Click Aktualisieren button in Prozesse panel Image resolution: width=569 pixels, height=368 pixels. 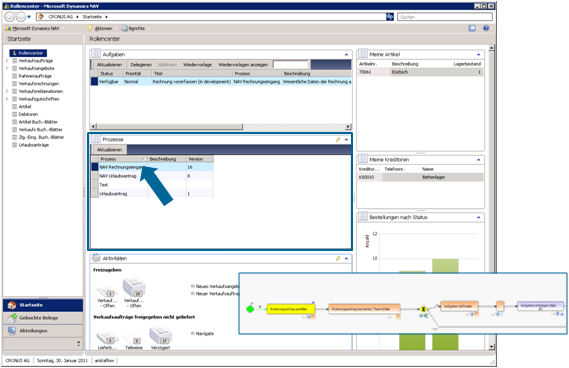[109, 150]
